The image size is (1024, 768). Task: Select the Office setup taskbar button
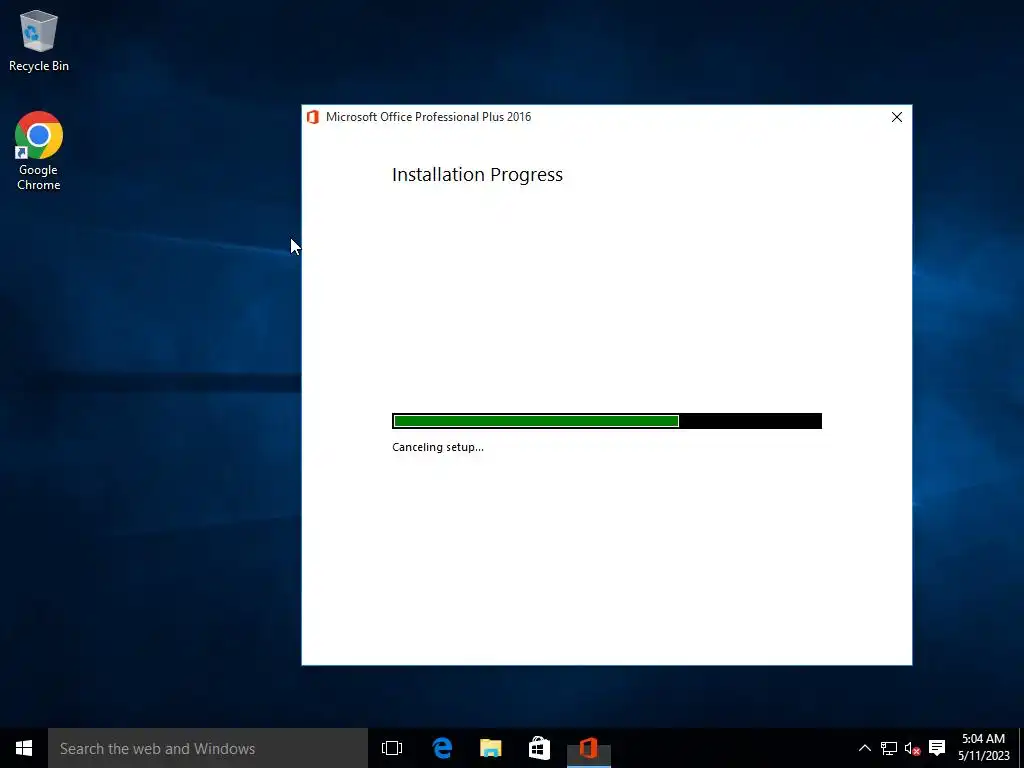click(x=588, y=748)
